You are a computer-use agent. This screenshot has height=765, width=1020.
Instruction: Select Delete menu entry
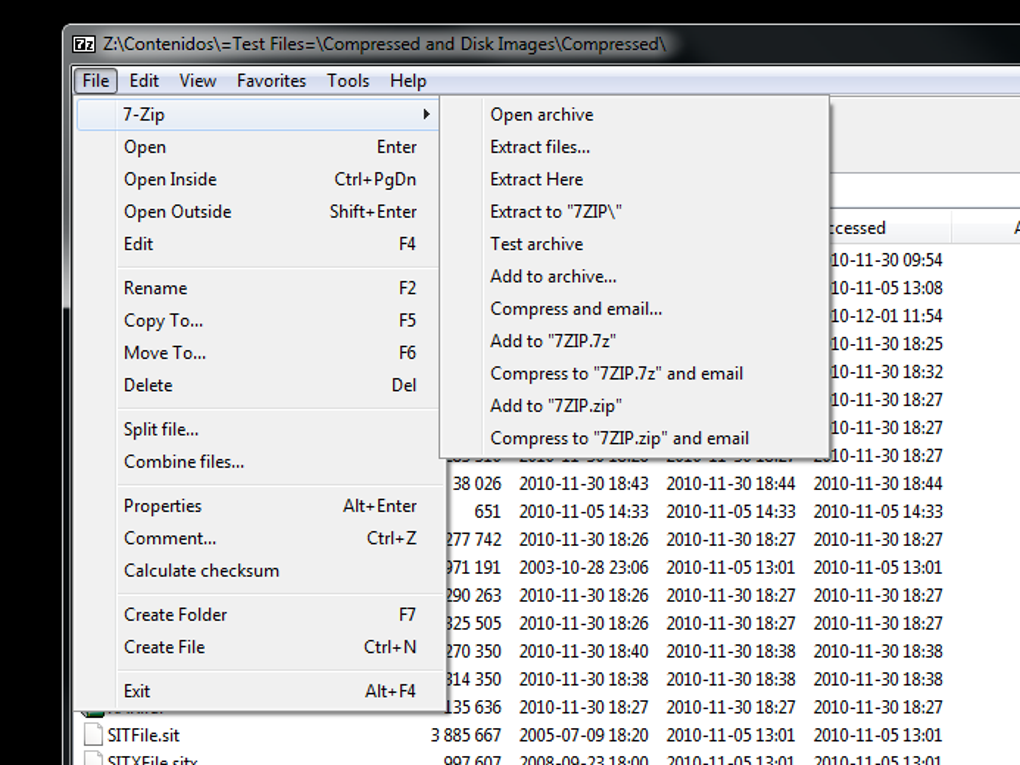[258, 386]
